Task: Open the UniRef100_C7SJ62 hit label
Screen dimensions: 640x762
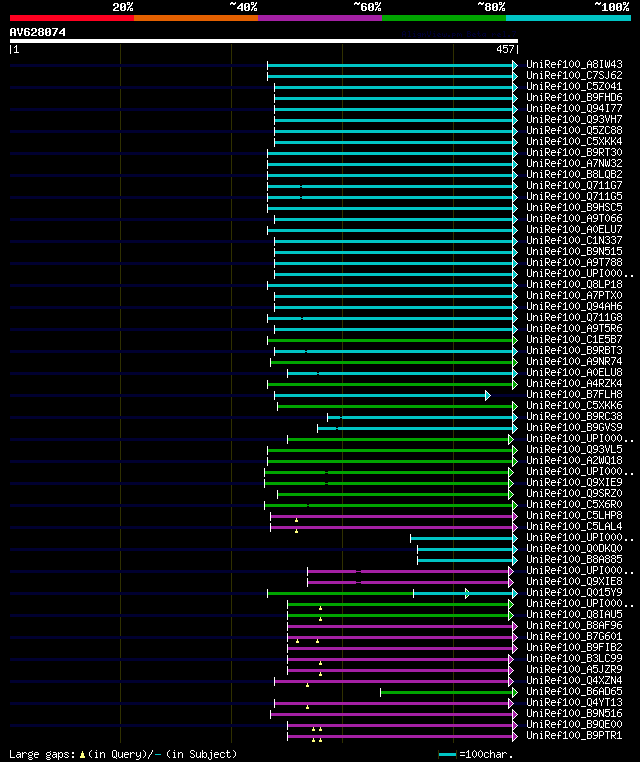Action: pyautogui.click(x=574, y=75)
